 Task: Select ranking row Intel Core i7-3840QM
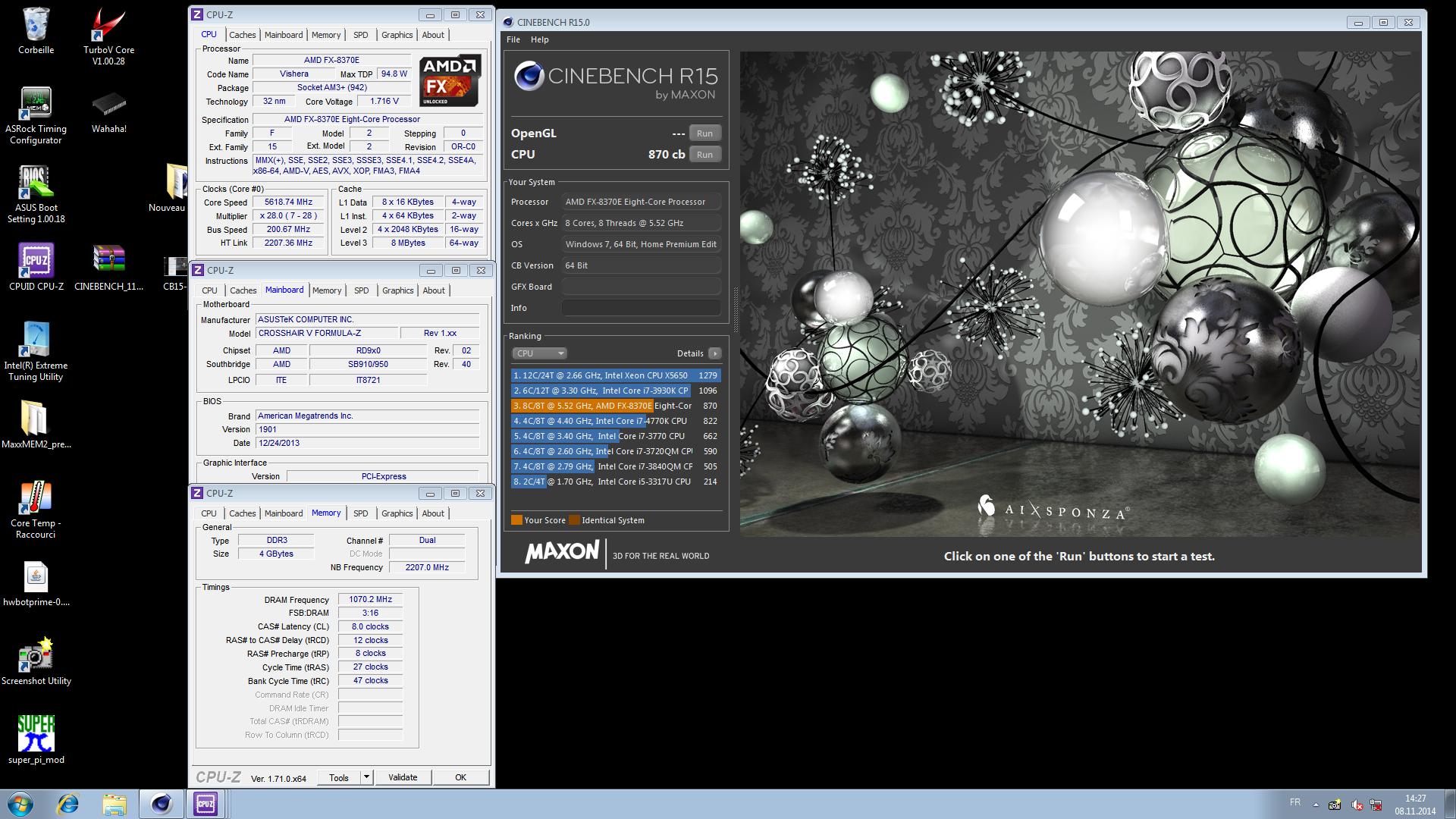[x=615, y=466]
